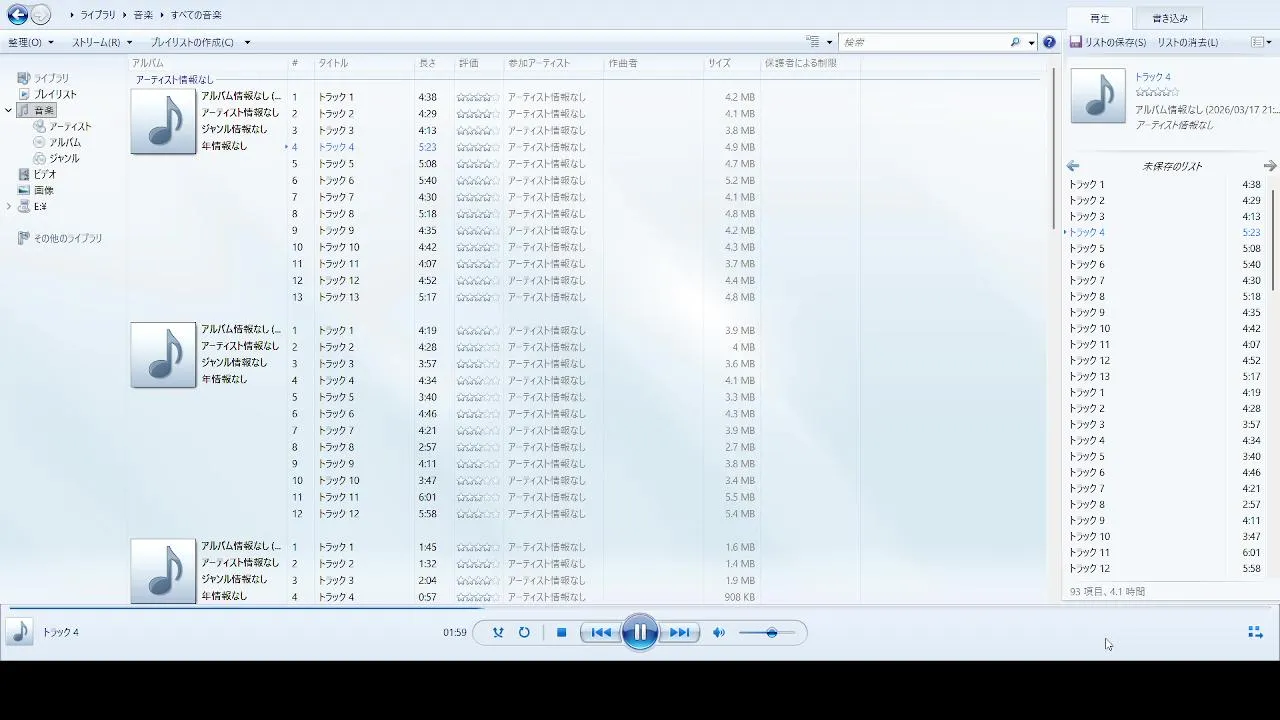Image resolution: width=1280 pixels, height=720 pixels.
Task: Switch to the 再生 tab
Action: pyautogui.click(x=1100, y=18)
